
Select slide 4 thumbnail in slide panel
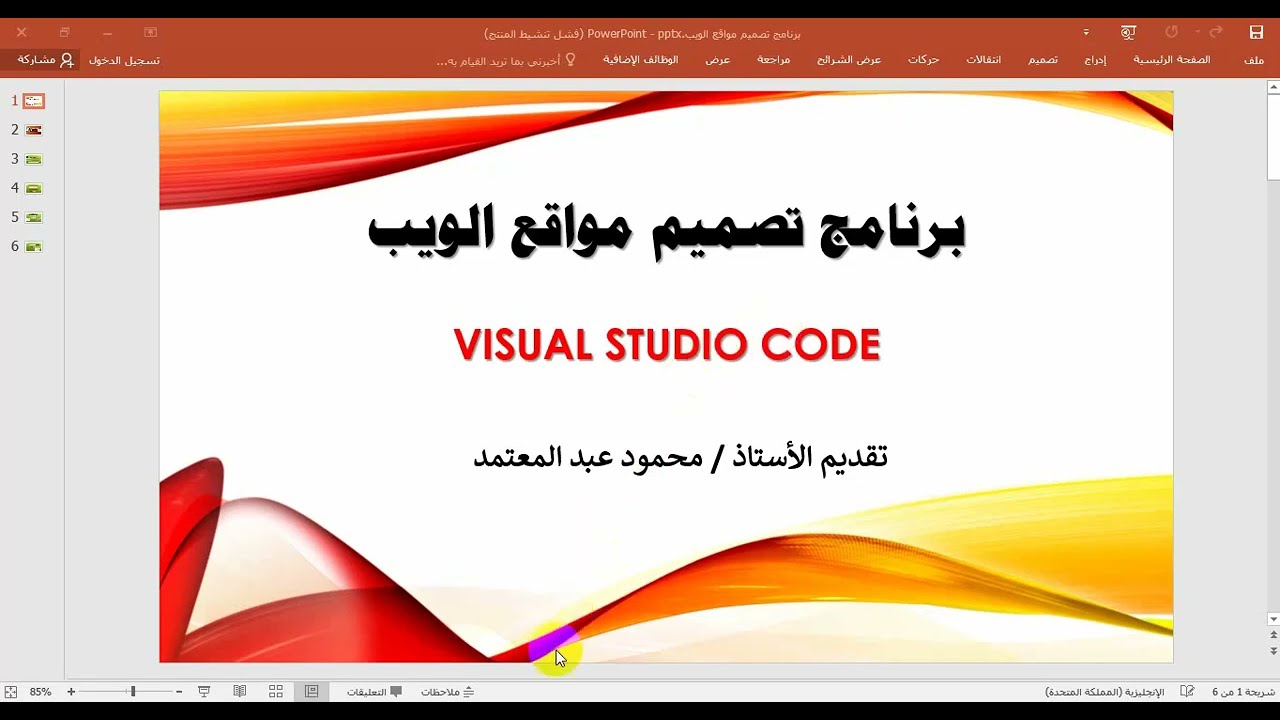(34, 188)
